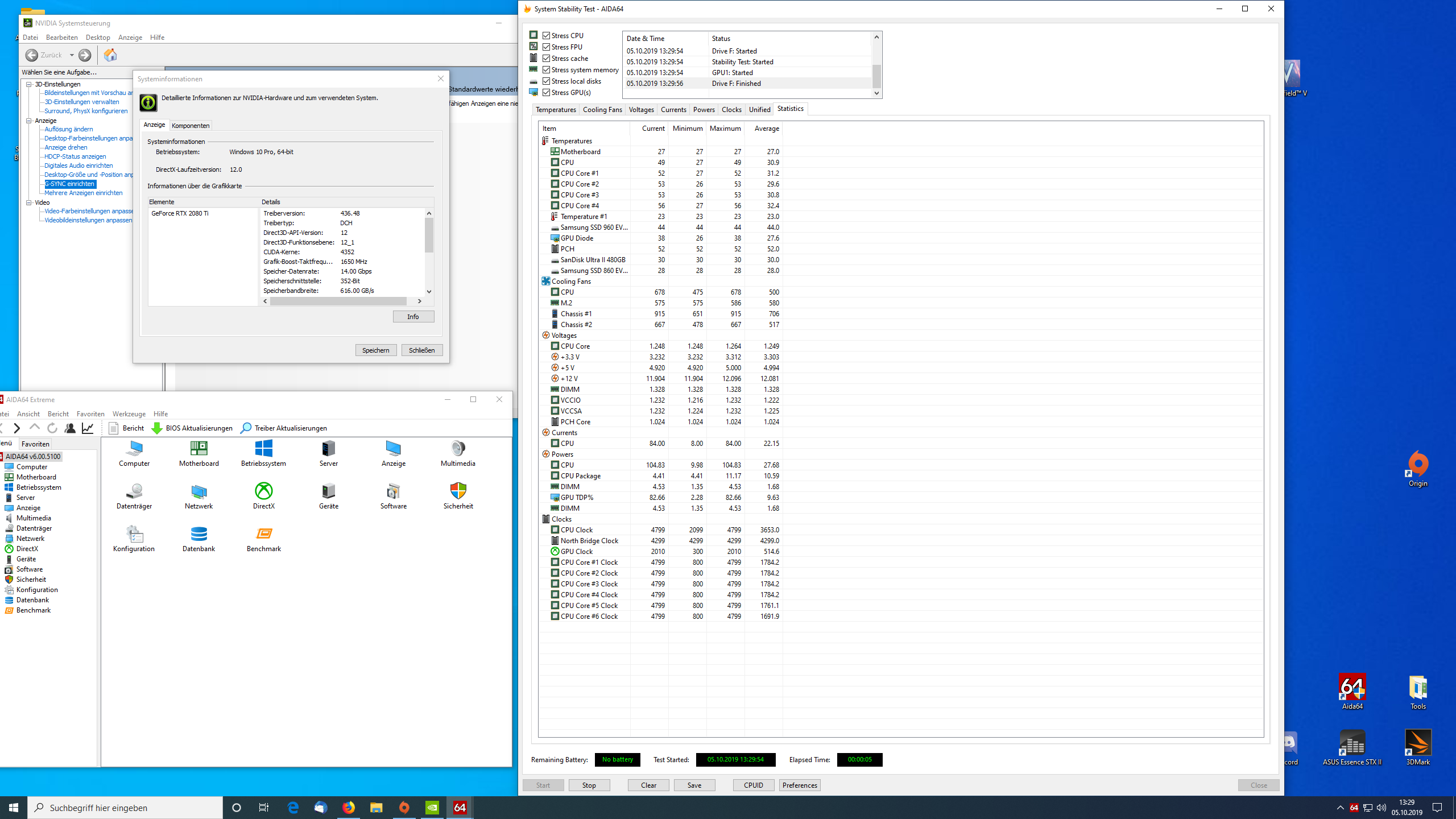Click the CPUID button

pos(753,785)
